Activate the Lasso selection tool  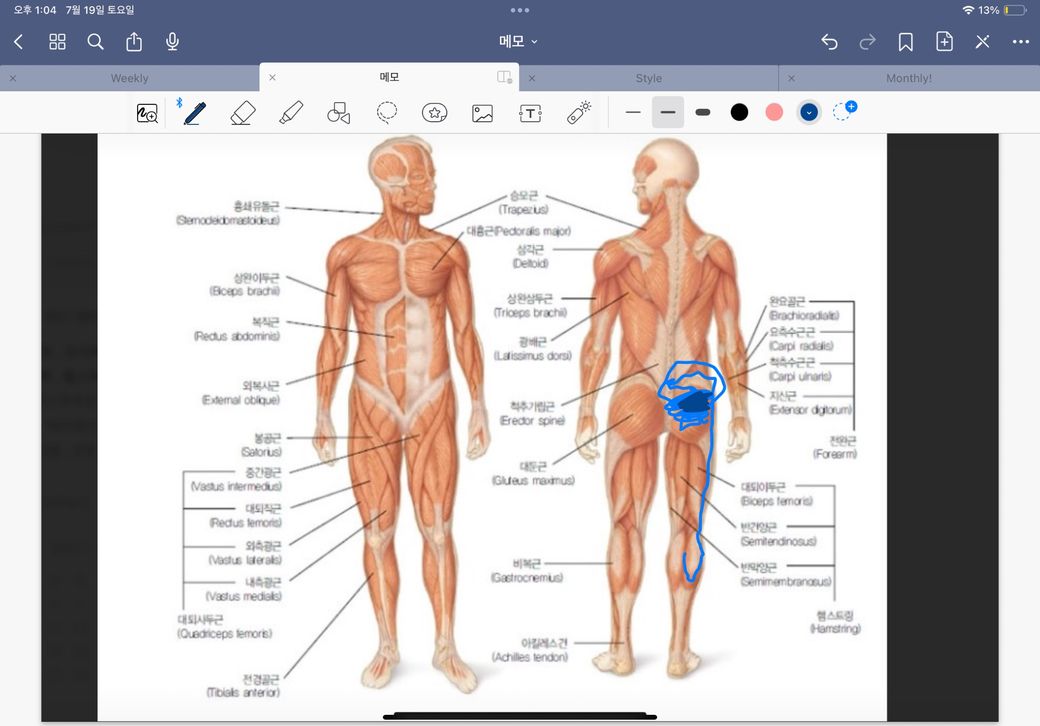point(387,113)
